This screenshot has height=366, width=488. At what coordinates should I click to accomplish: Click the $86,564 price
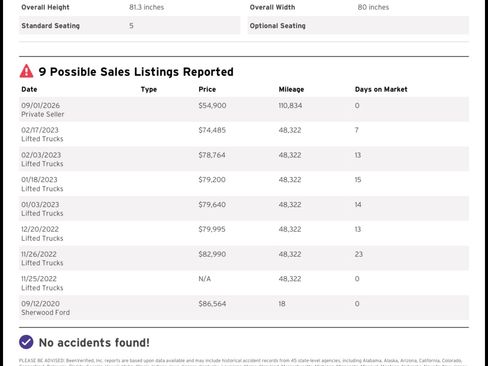click(212, 304)
